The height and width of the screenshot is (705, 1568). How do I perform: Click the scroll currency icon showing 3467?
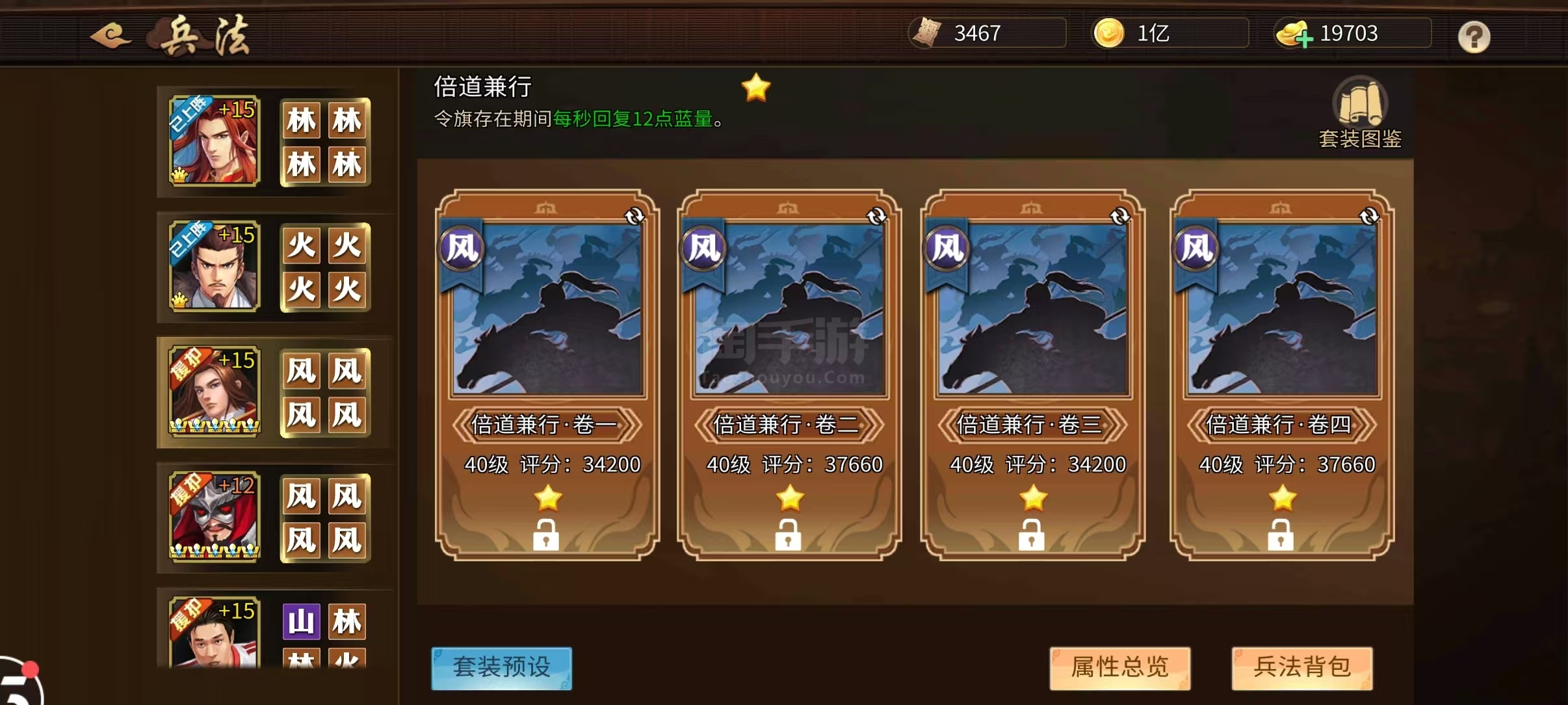tap(926, 33)
